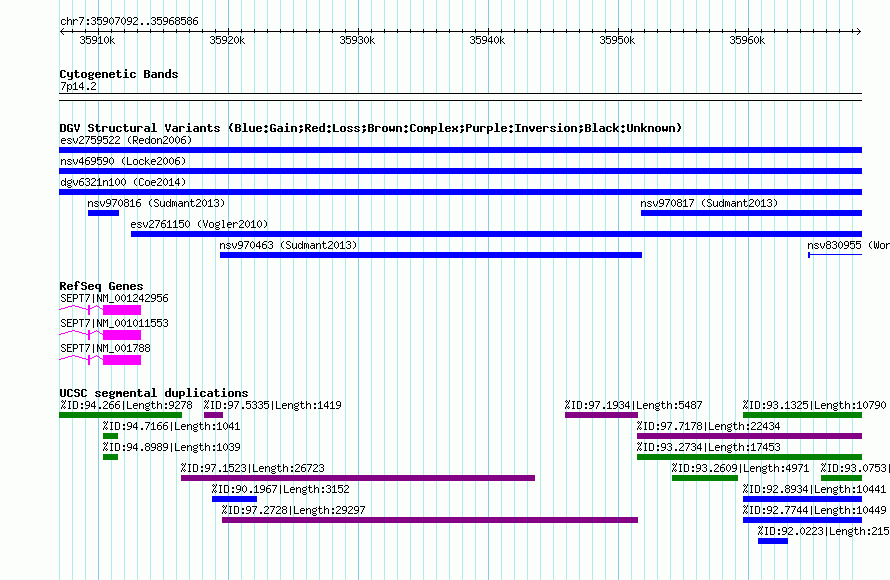890x580 pixels.
Task: Open duplication bar %ID:97.1934 Length:5487
Action: click(x=601, y=415)
